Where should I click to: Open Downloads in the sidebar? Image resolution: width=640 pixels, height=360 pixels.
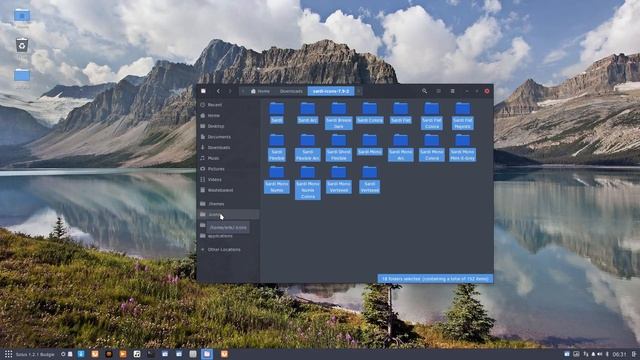(x=228, y=147)
